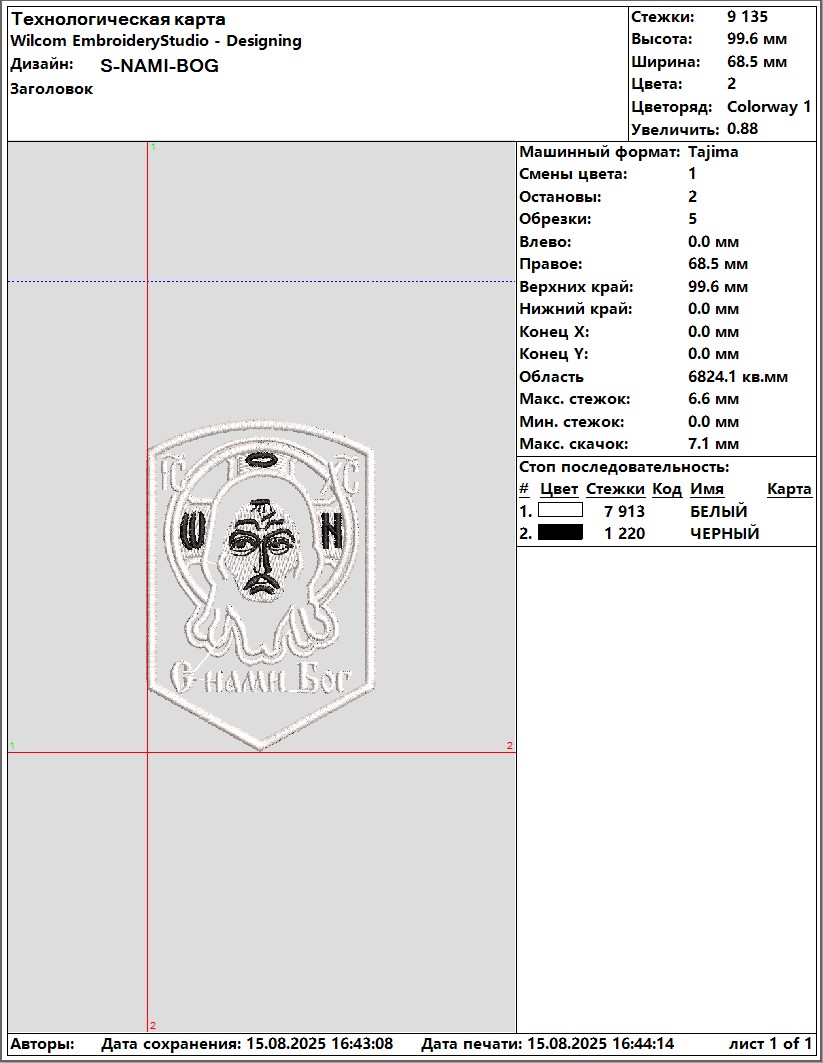Image resolution: width=823 pixels, height=1063 pixels.
Task: Click the Машинный формат label
Action: (x=599, y=151)
